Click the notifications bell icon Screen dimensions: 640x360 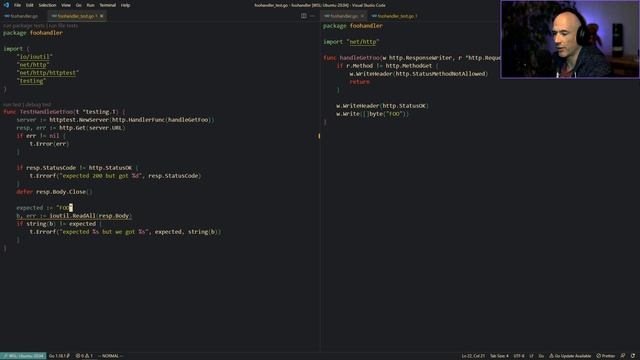(633, 356)
